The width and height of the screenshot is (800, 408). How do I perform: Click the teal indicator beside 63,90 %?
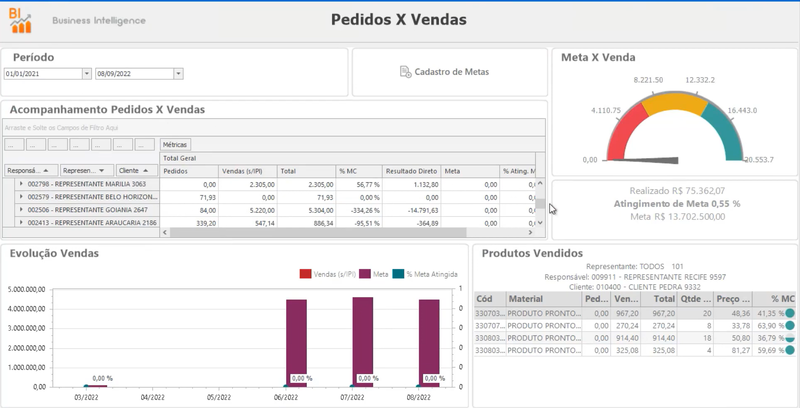pos(790,325)
